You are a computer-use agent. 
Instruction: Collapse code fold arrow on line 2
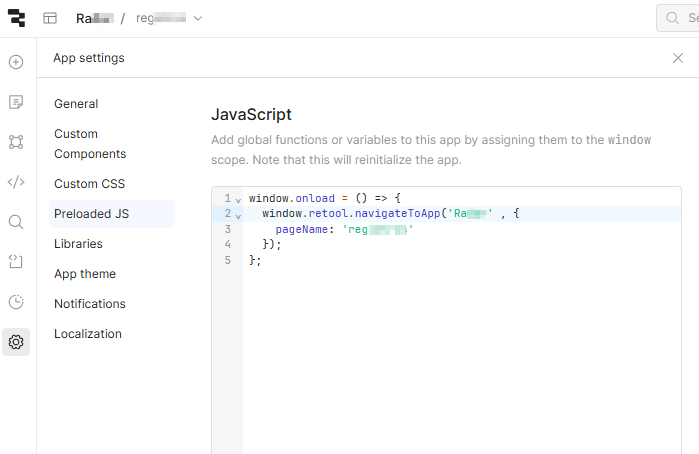coord(238,214)
